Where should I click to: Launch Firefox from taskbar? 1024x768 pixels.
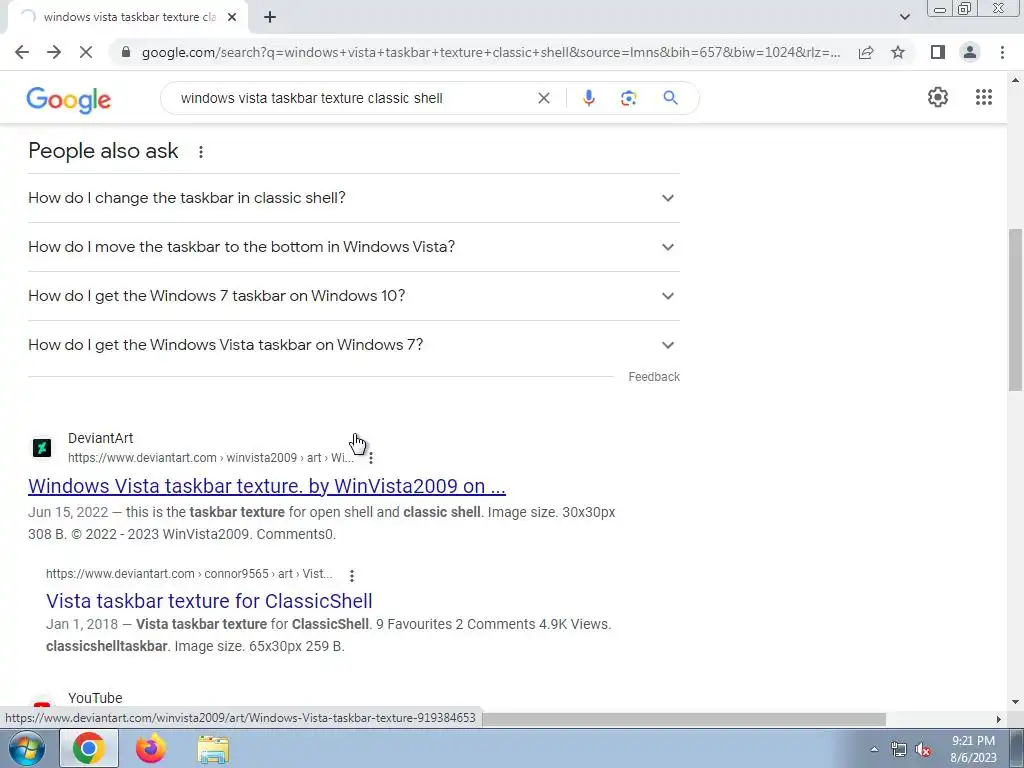pyautogui.click(x=150, y=748)
